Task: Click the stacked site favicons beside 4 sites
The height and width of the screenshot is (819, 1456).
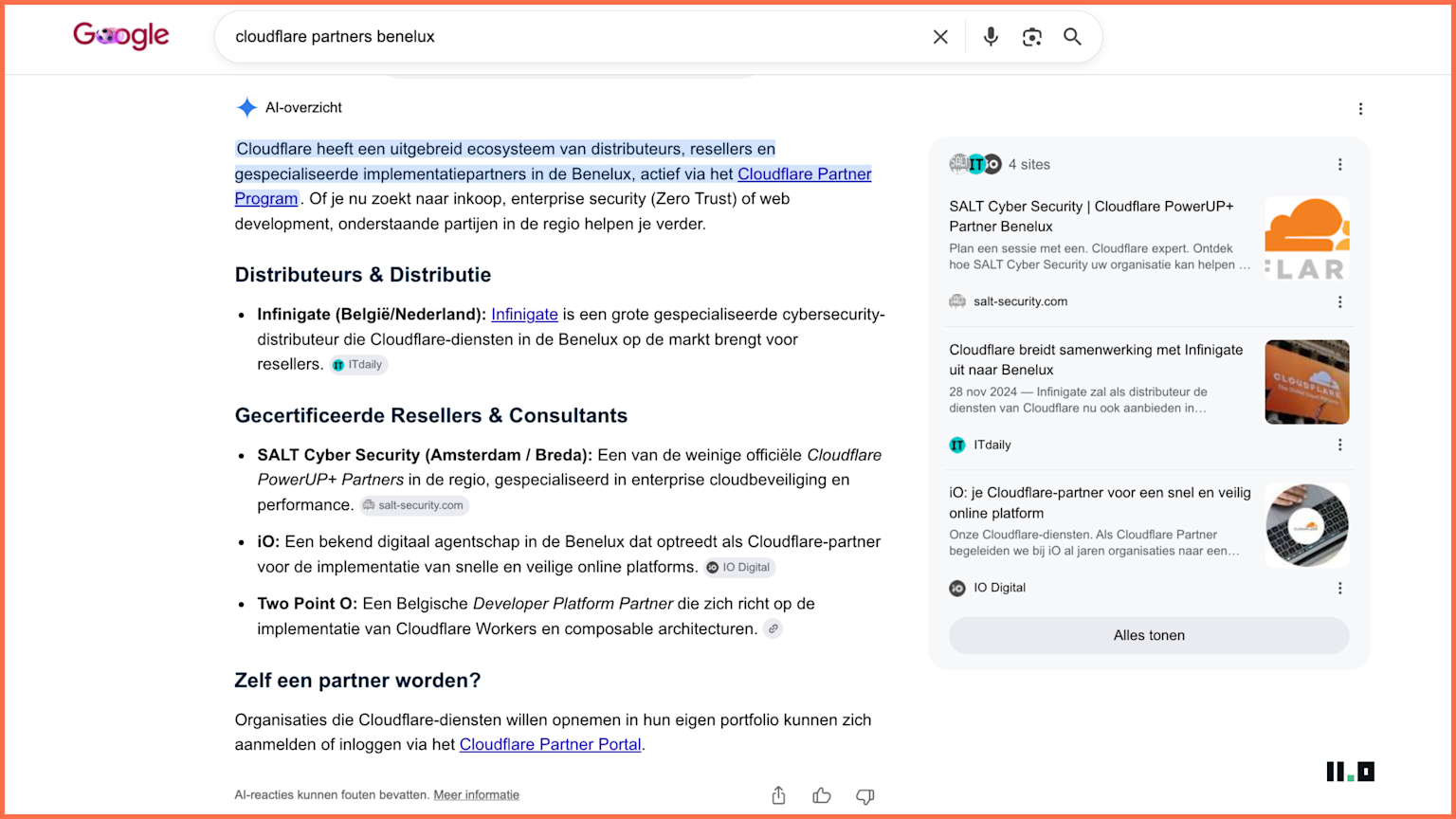Action: pyautogui.click(x=975, y=165)
